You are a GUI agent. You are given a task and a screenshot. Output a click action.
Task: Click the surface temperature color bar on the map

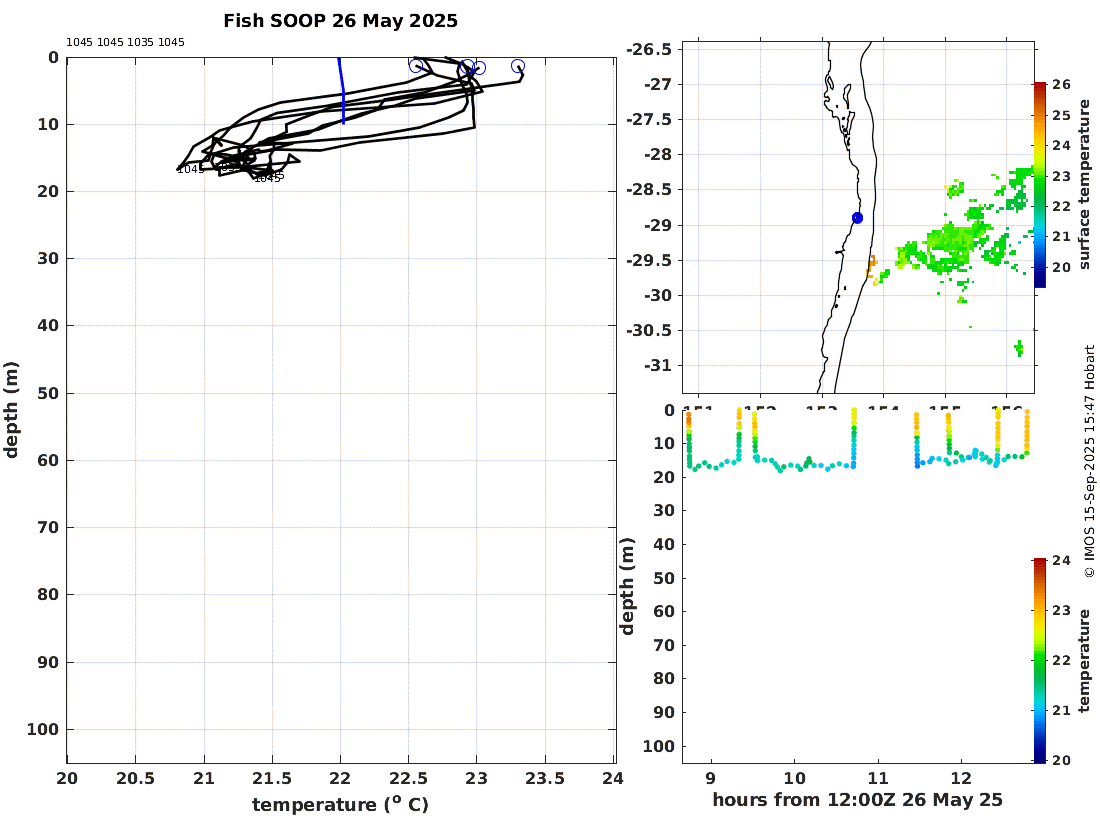point(1040,185)
